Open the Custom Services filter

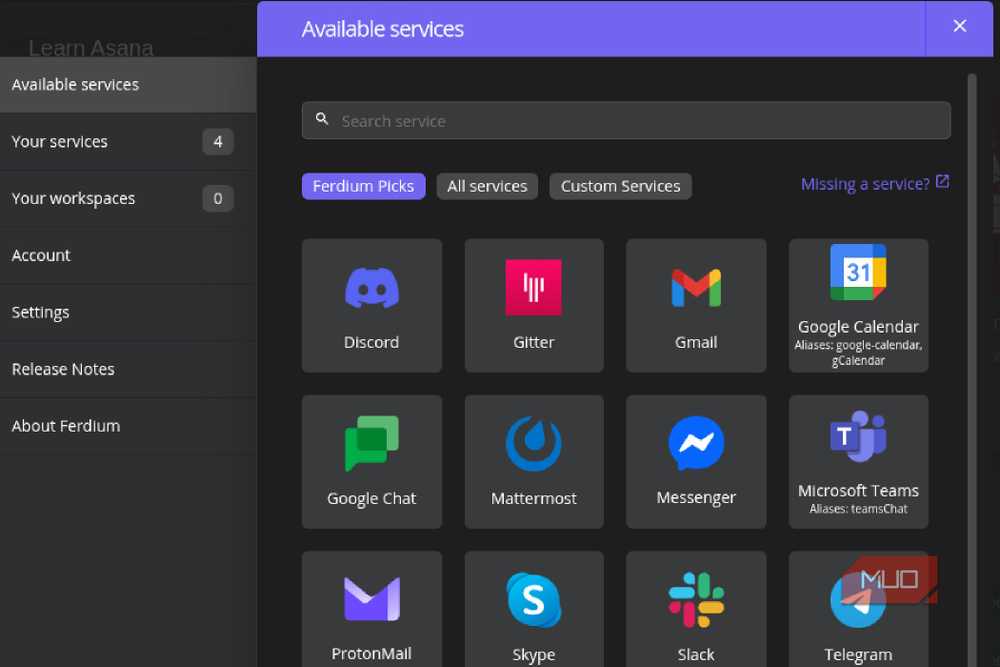tap(621, 186)
